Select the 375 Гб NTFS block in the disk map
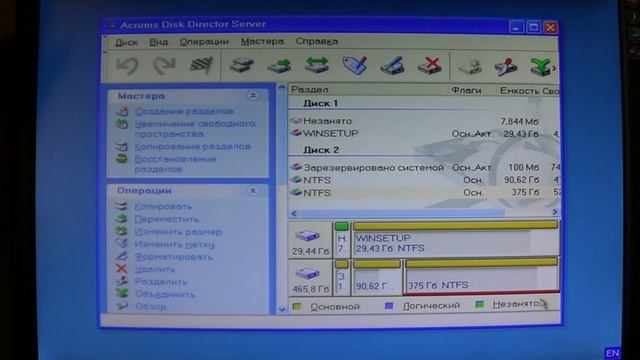The width and height of the screenshot is (640, 360). 481,276
